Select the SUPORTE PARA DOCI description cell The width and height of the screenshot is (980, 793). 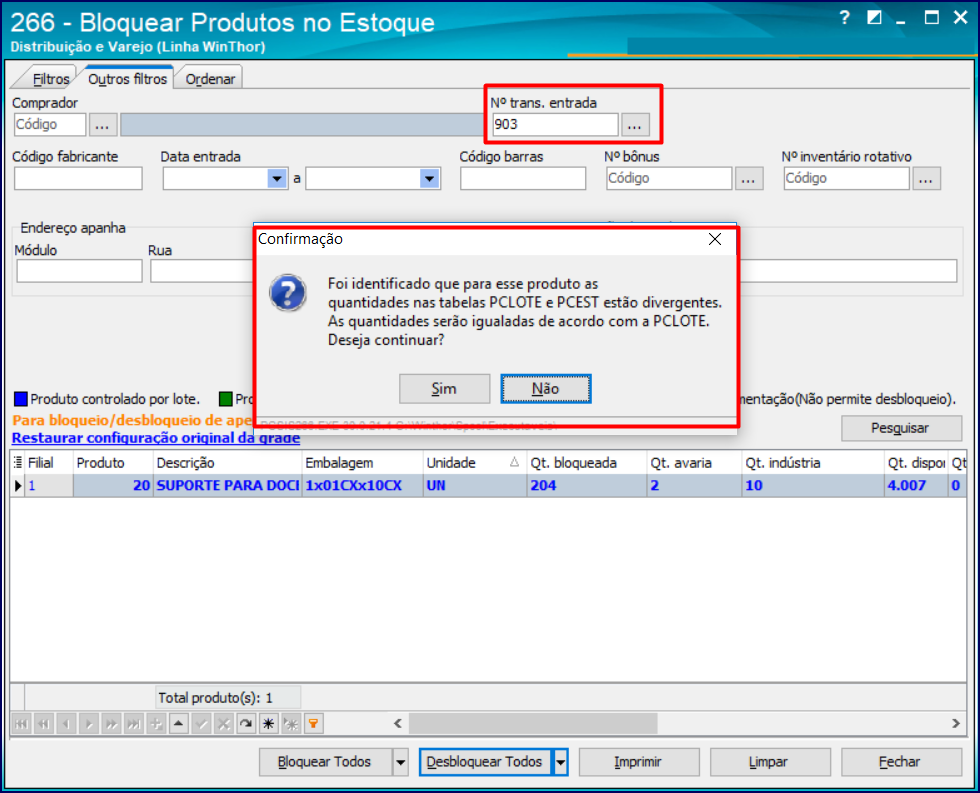coord(228,486)
